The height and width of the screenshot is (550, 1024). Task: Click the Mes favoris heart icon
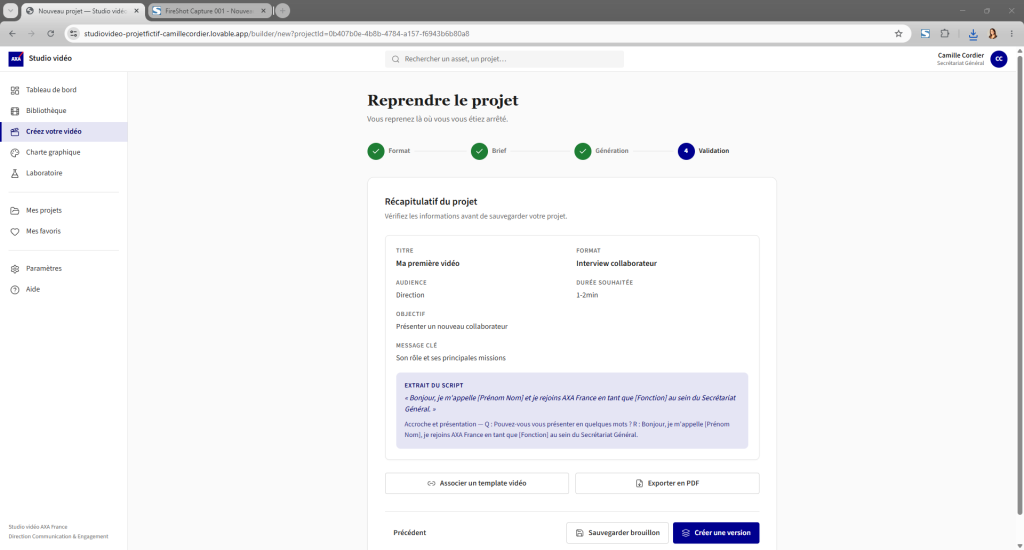tap(15, 232)
